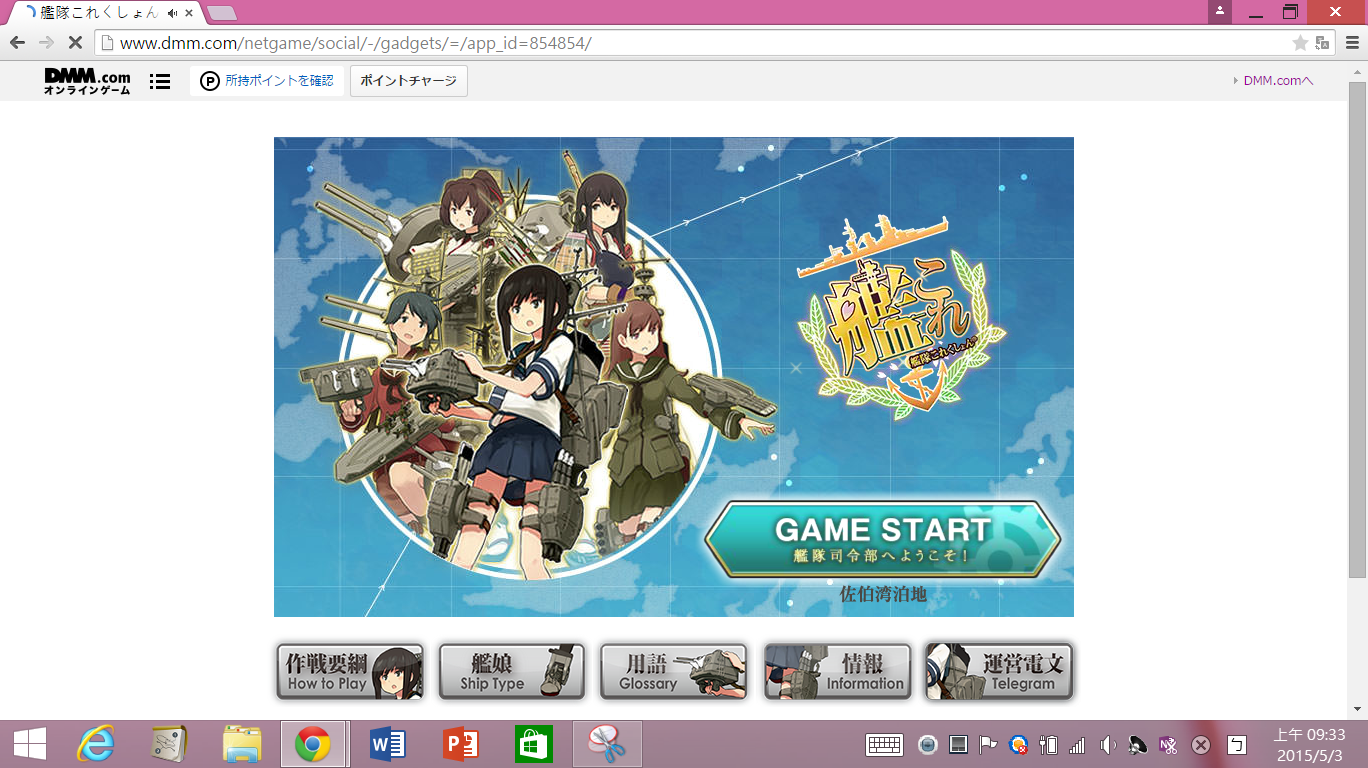The width and height of the screenshot is (1368, 768).
Task: Open Action Center flag icon
Action: tap(987, 745)
